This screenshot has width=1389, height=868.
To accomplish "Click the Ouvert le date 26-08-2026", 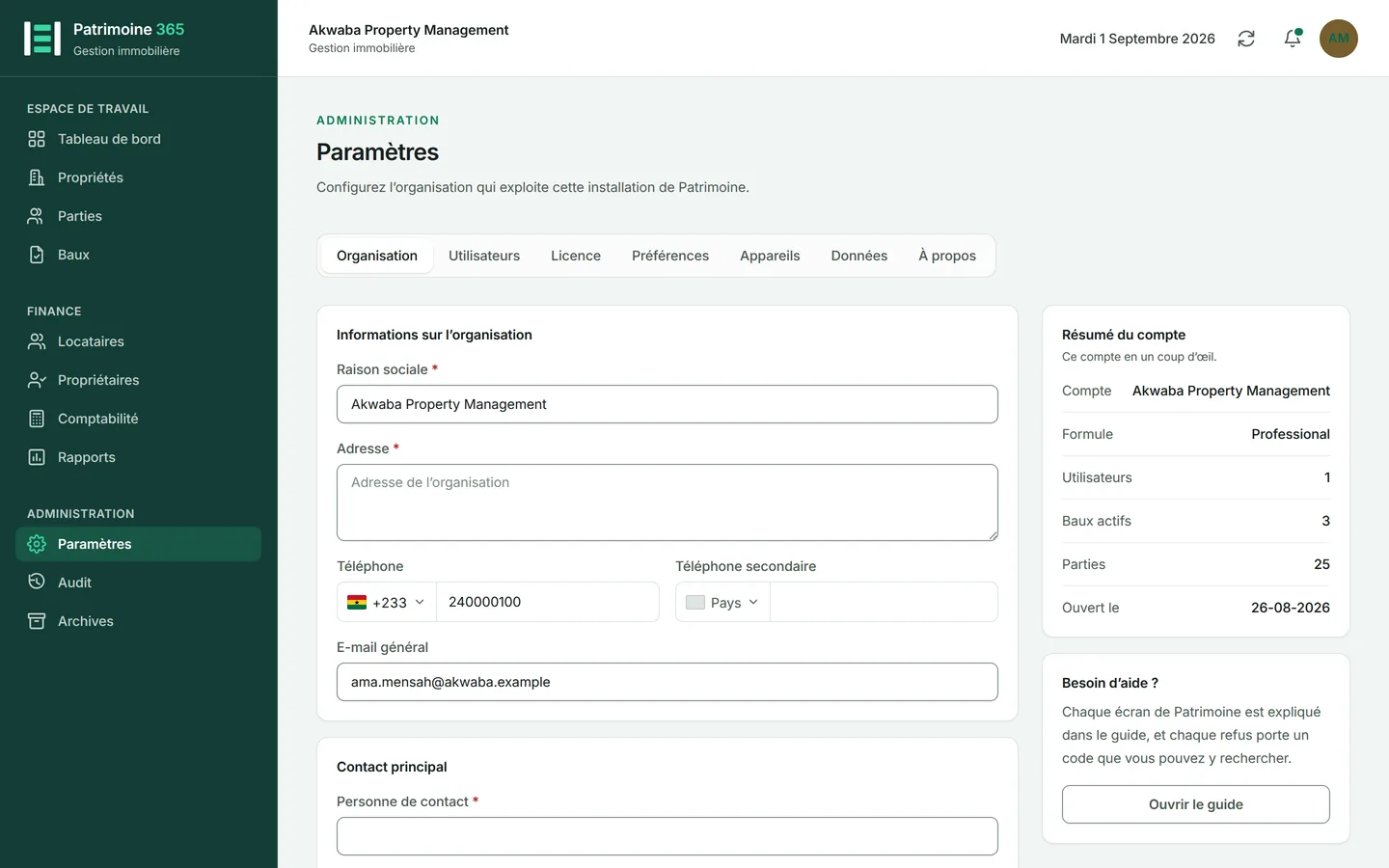I will [1291, 608].
